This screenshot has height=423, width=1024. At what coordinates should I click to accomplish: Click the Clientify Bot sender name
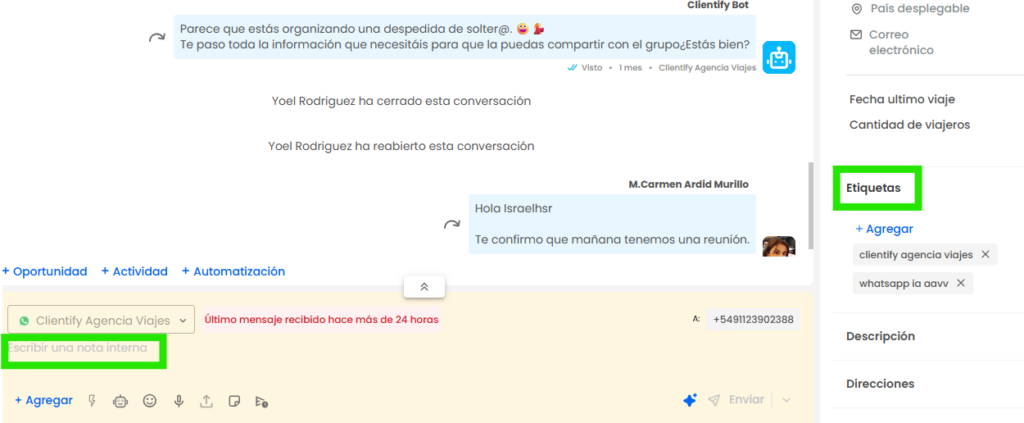click(x=718, y=5)
